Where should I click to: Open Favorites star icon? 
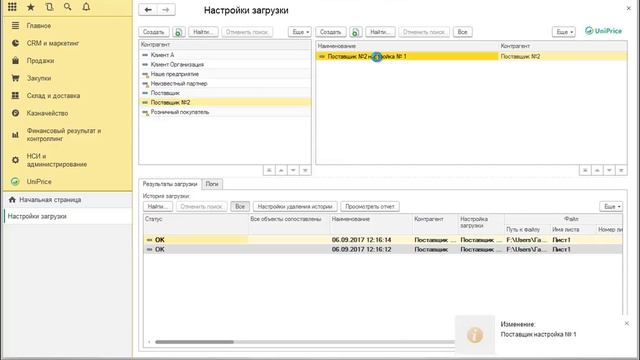(31, 7)
